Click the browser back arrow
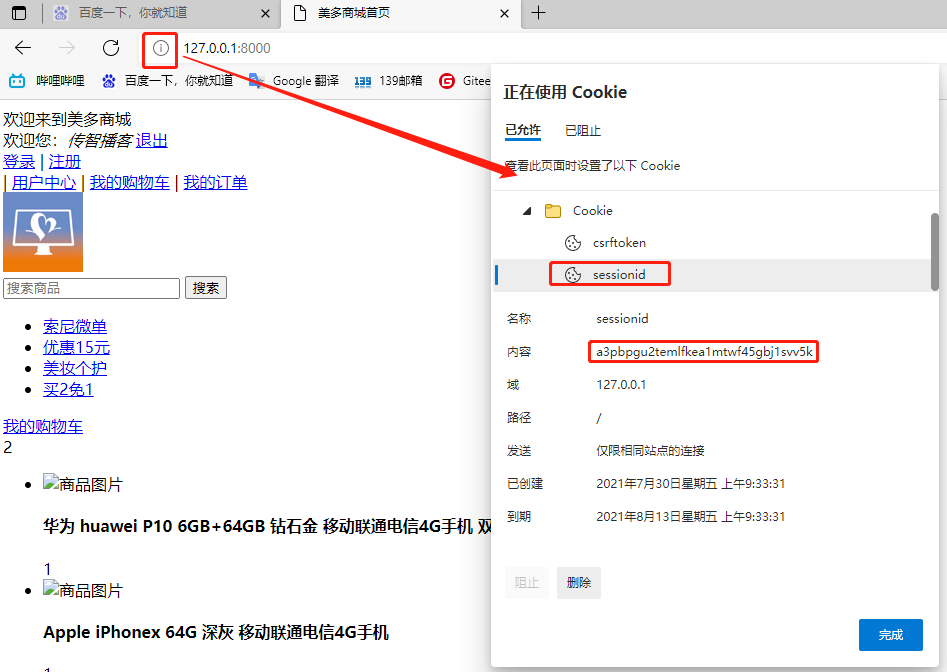Viewport: 947px width, 672px height. click(23, 48)
